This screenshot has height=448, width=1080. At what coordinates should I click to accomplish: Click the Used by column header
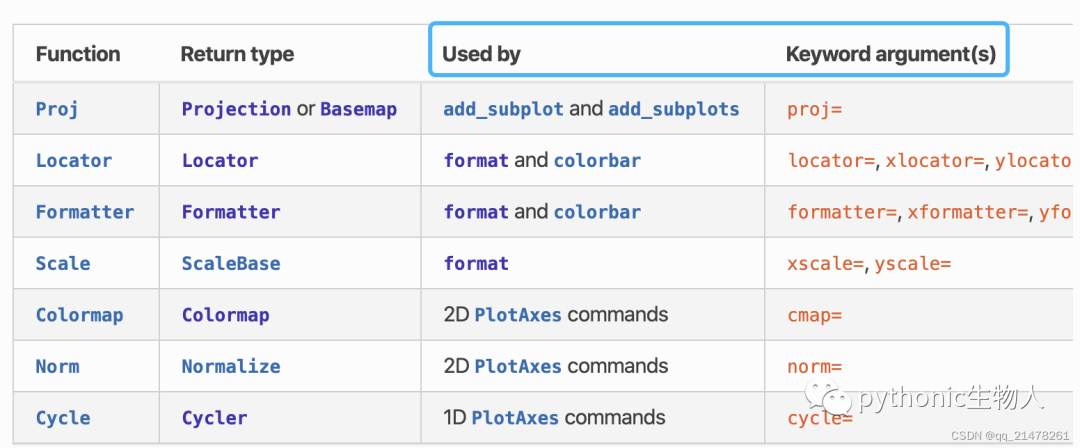click(x=481, y=54)
